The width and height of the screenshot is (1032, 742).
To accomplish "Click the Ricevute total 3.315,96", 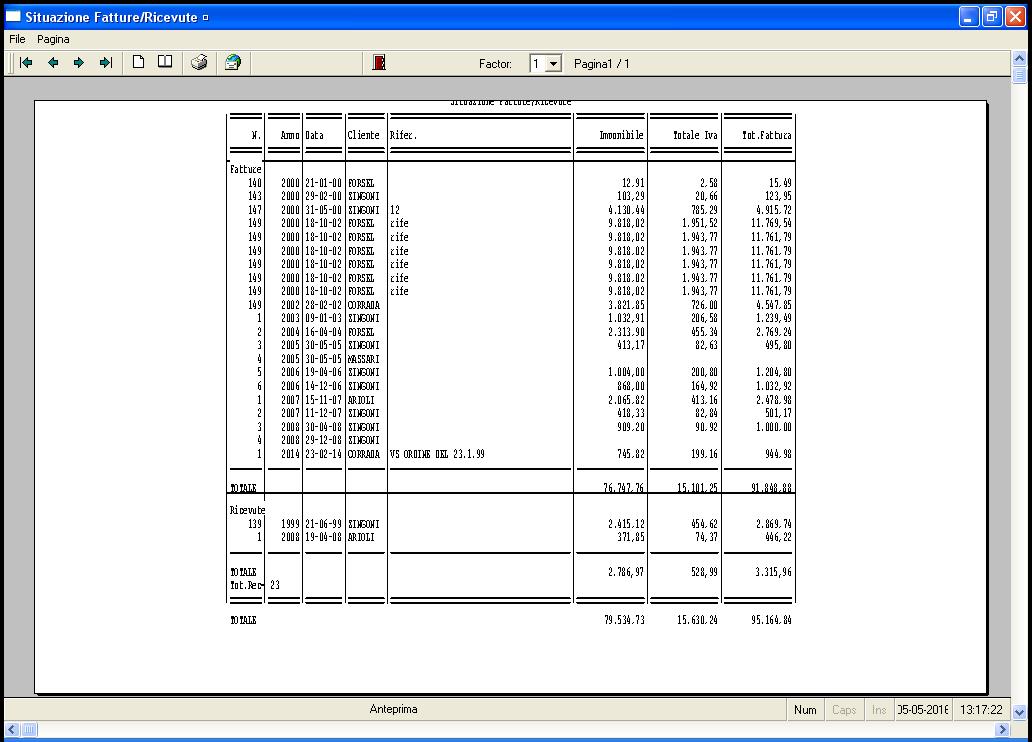I will [x=773, y=572].
